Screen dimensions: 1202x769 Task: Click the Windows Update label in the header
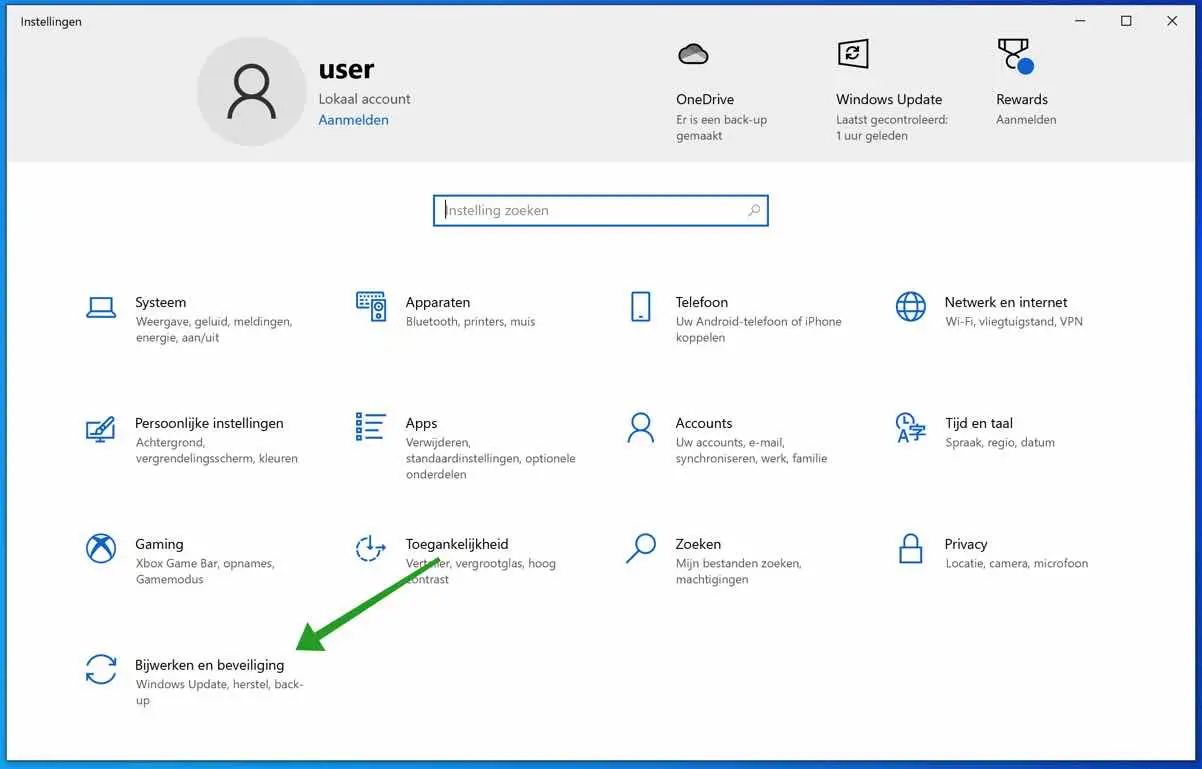tap(889, 99)
